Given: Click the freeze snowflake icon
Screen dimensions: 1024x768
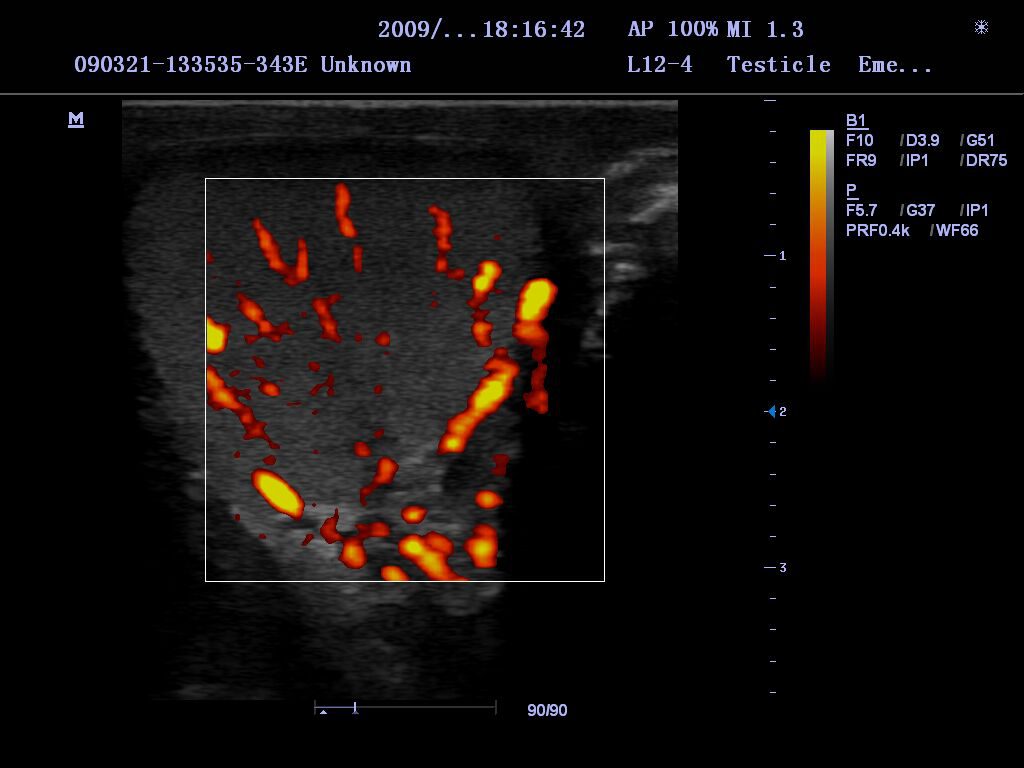Looking at the screenshot, I should point(981,27).
